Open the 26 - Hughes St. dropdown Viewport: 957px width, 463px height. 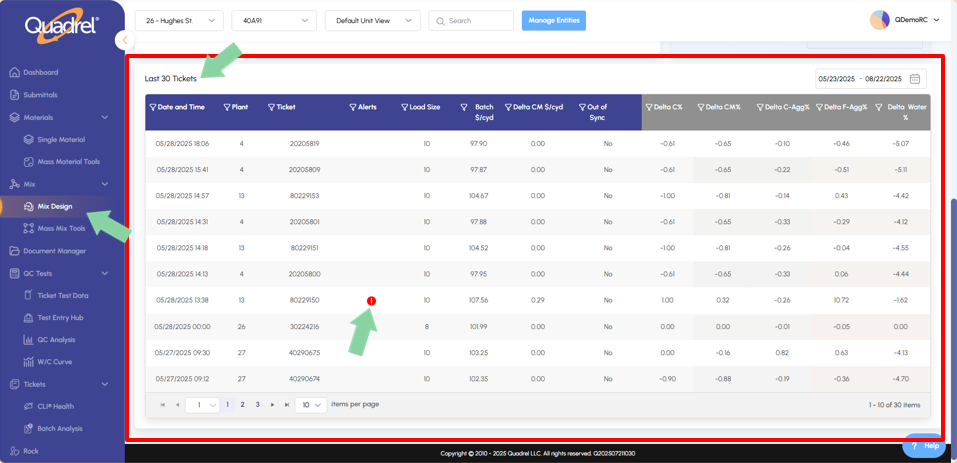coord(179,20)
